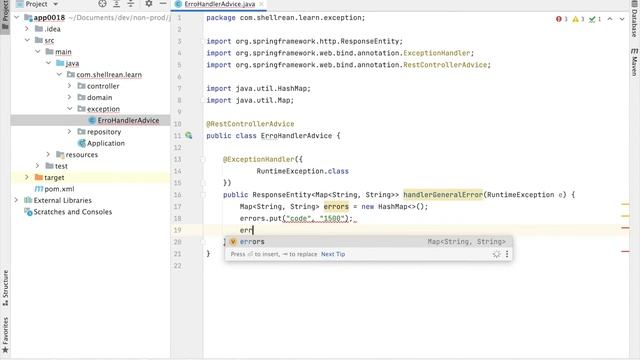Open Project panel settings gear
Screen dimensions: 640x360
(149, 4)
